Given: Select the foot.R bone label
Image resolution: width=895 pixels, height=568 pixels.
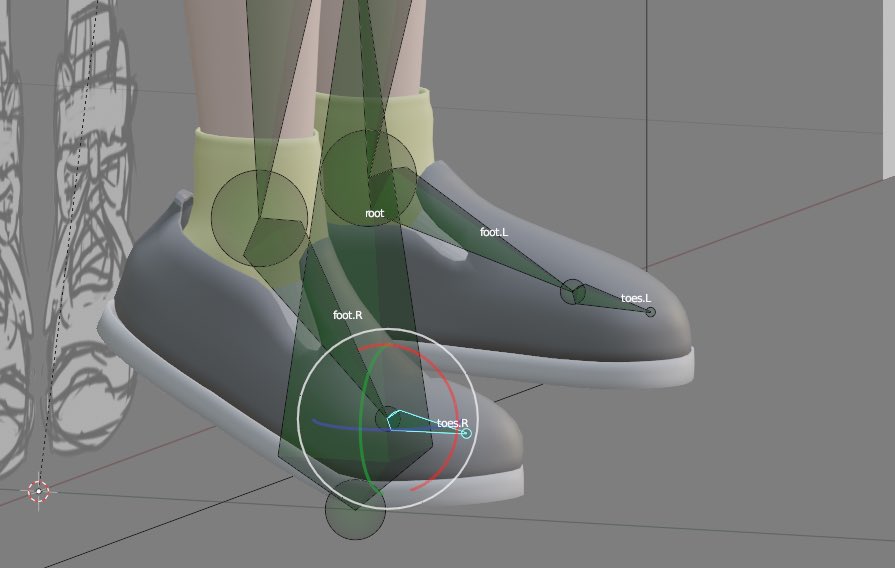Looking at the screenshot, I should click(x=348, y=315).
